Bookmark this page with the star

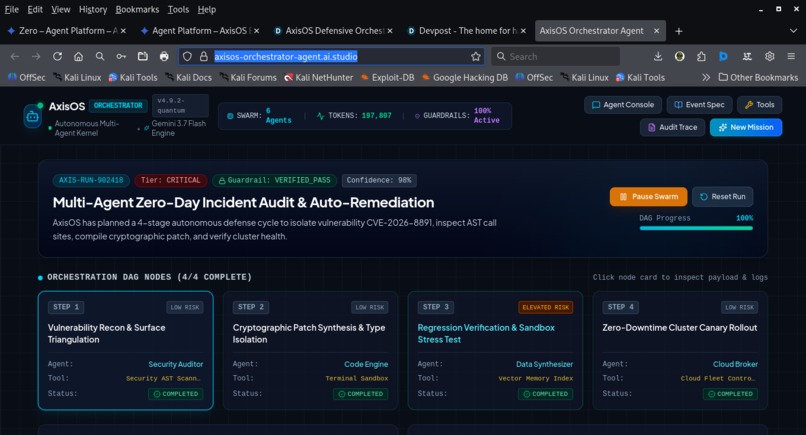(x=475, y=57)
